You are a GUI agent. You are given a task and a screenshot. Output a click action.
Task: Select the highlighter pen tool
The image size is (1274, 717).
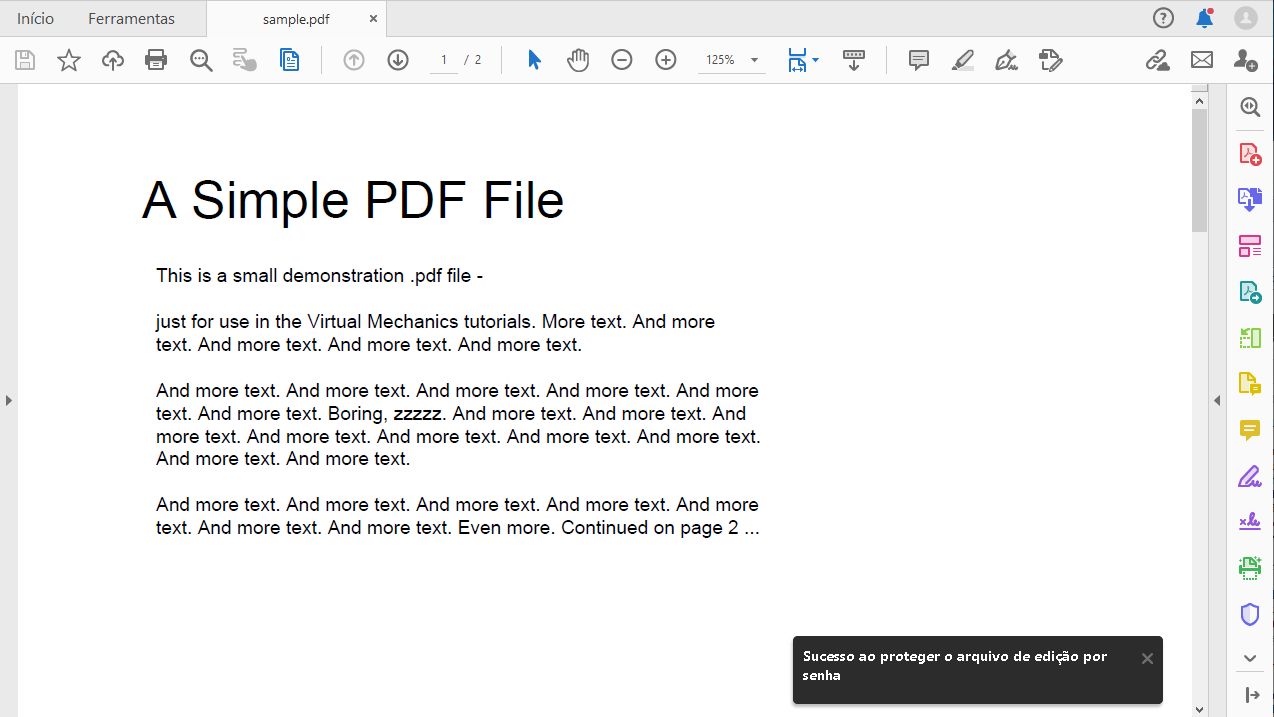(963, 60)
